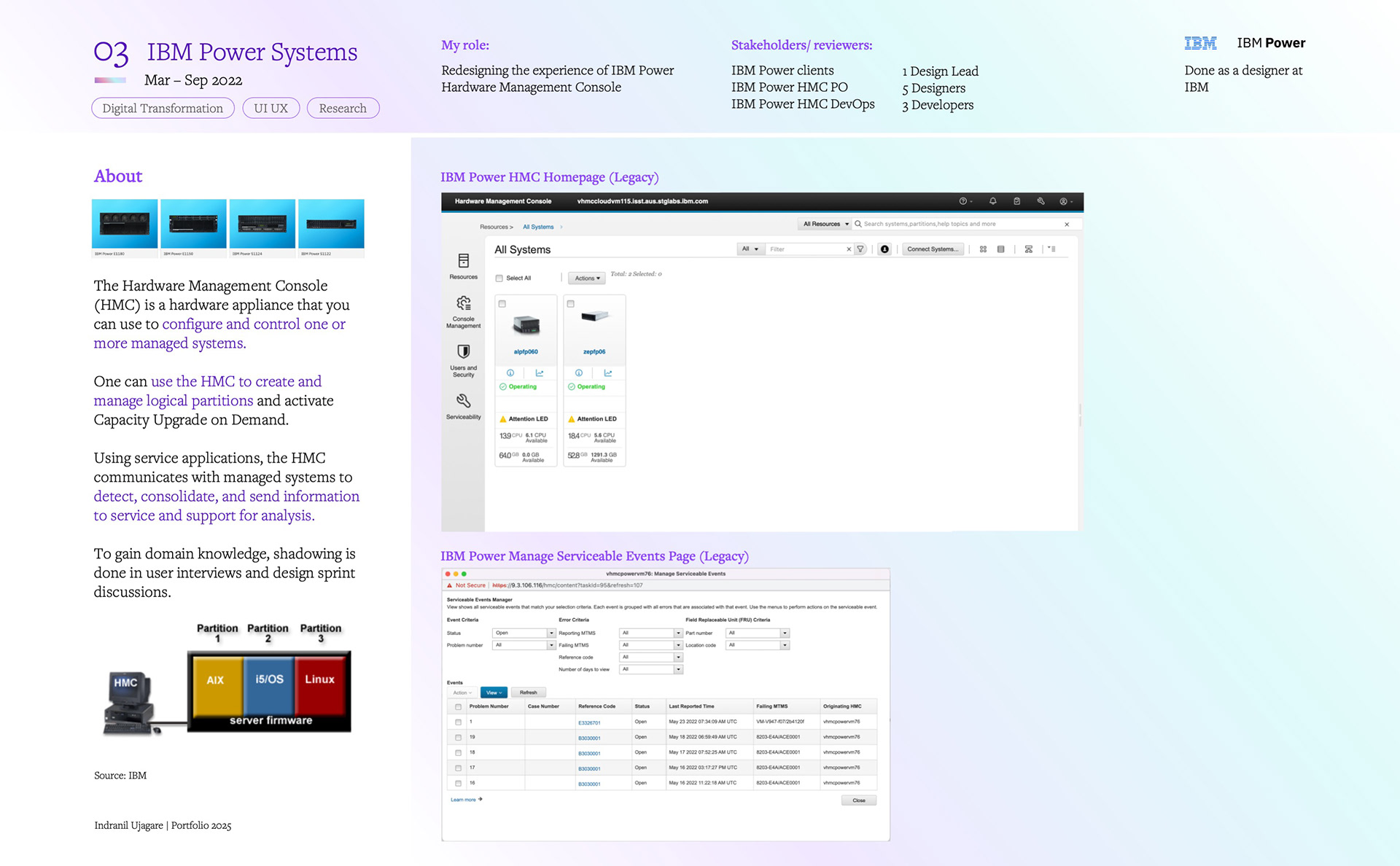Viewport: 1400px width, 866px height.
Task: Click the All Systems breadcrumb link
Action: point(538,227)
